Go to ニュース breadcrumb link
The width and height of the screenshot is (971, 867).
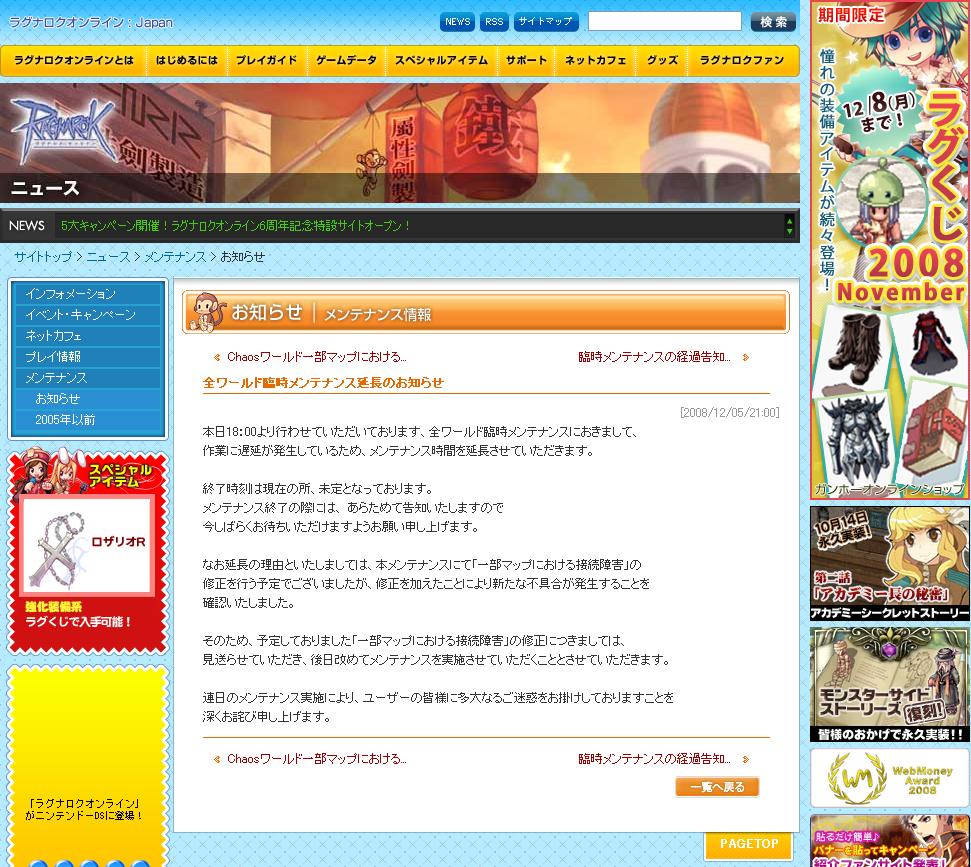coord(108,256)
